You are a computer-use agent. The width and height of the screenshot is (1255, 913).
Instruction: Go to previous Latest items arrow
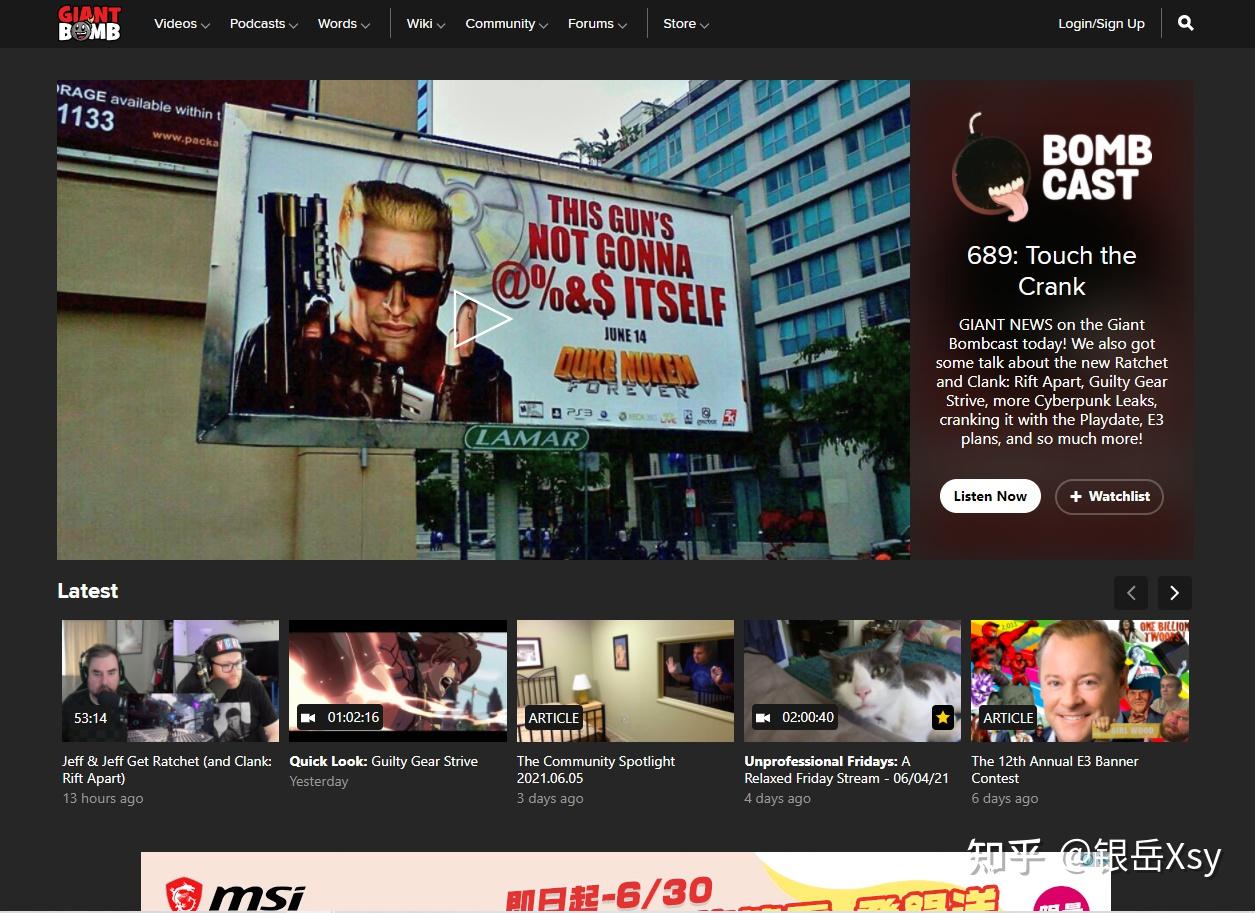tap(1131, 593)
